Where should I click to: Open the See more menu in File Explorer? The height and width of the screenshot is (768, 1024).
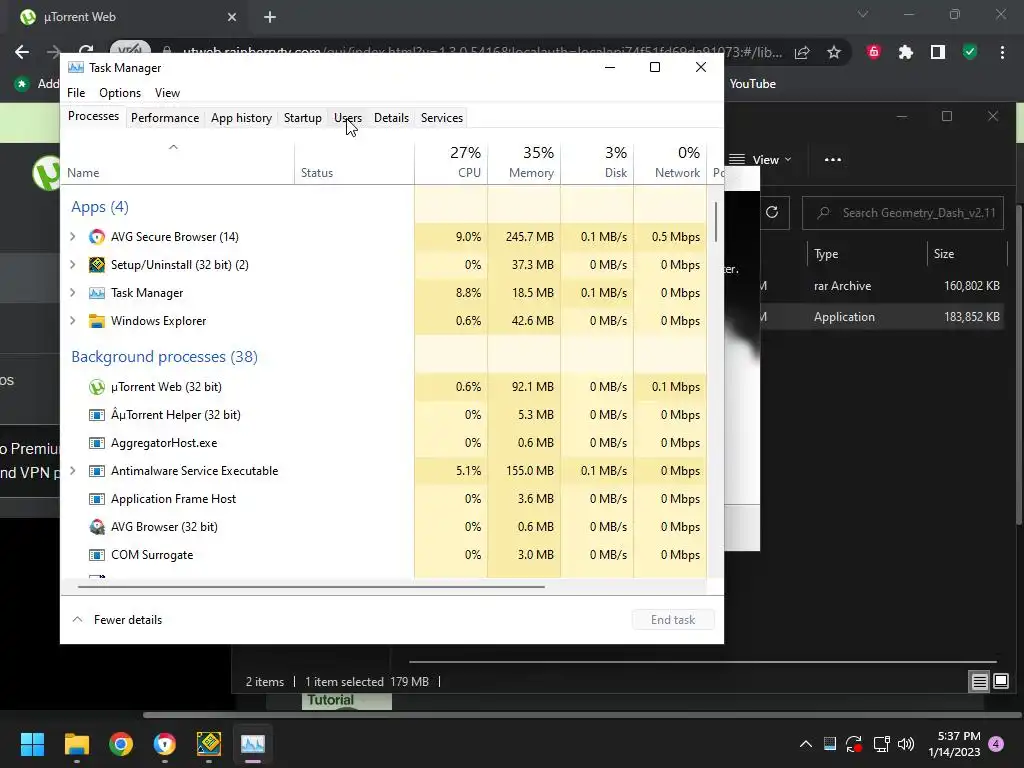pos(833,160)
